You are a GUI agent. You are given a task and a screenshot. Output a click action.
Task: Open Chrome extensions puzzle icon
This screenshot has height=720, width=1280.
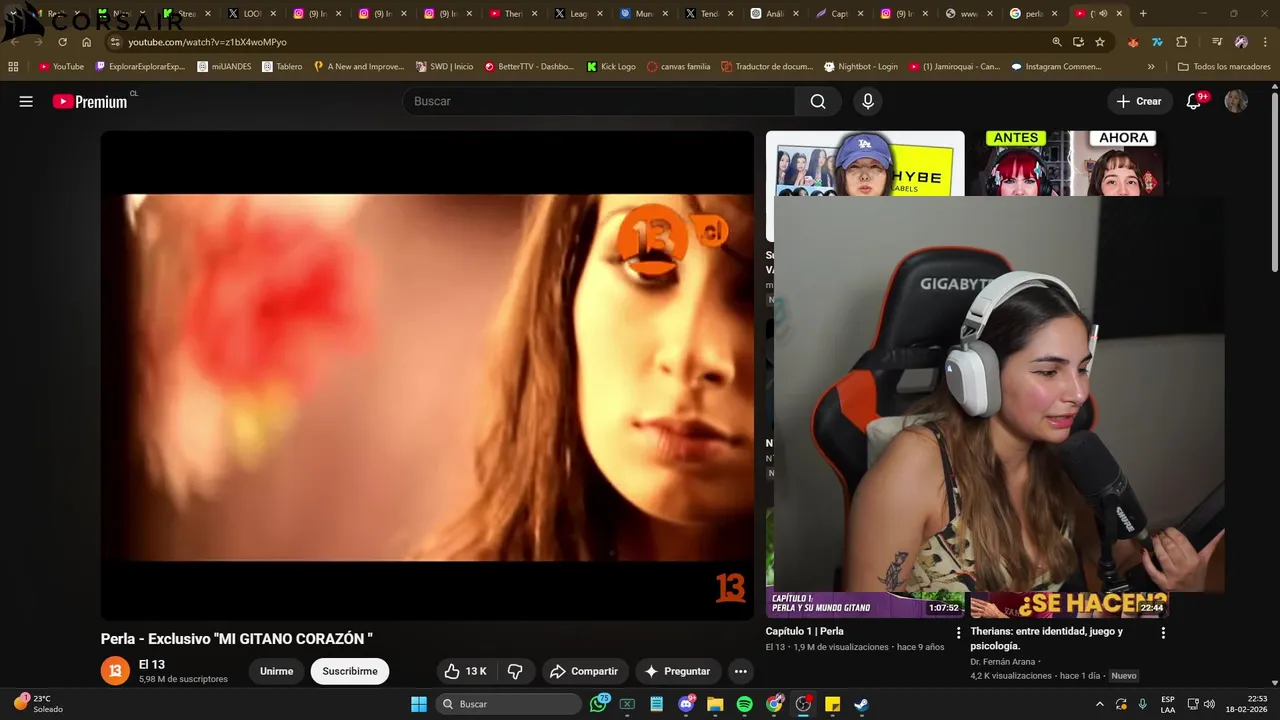point(1181,42)
